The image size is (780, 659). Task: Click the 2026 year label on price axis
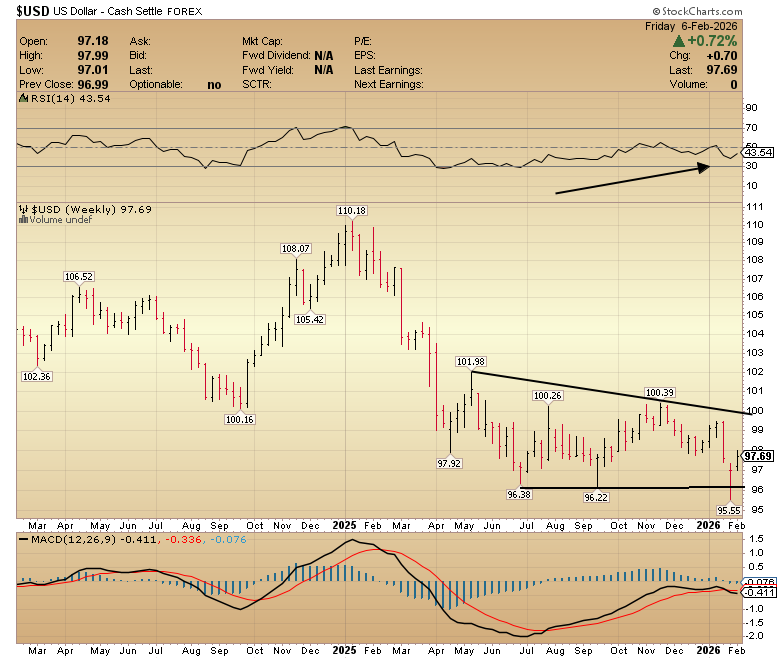708,525
